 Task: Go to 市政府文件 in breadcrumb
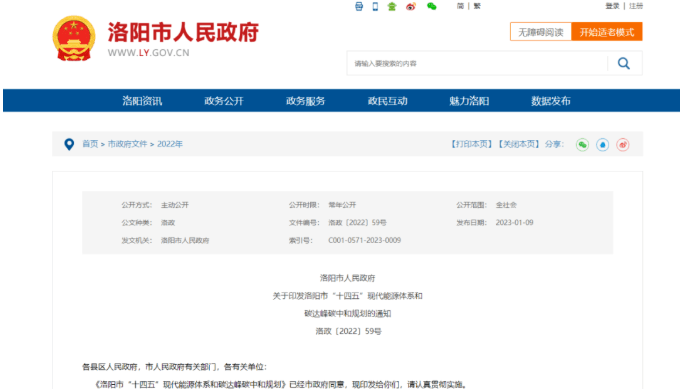point(127,144)
